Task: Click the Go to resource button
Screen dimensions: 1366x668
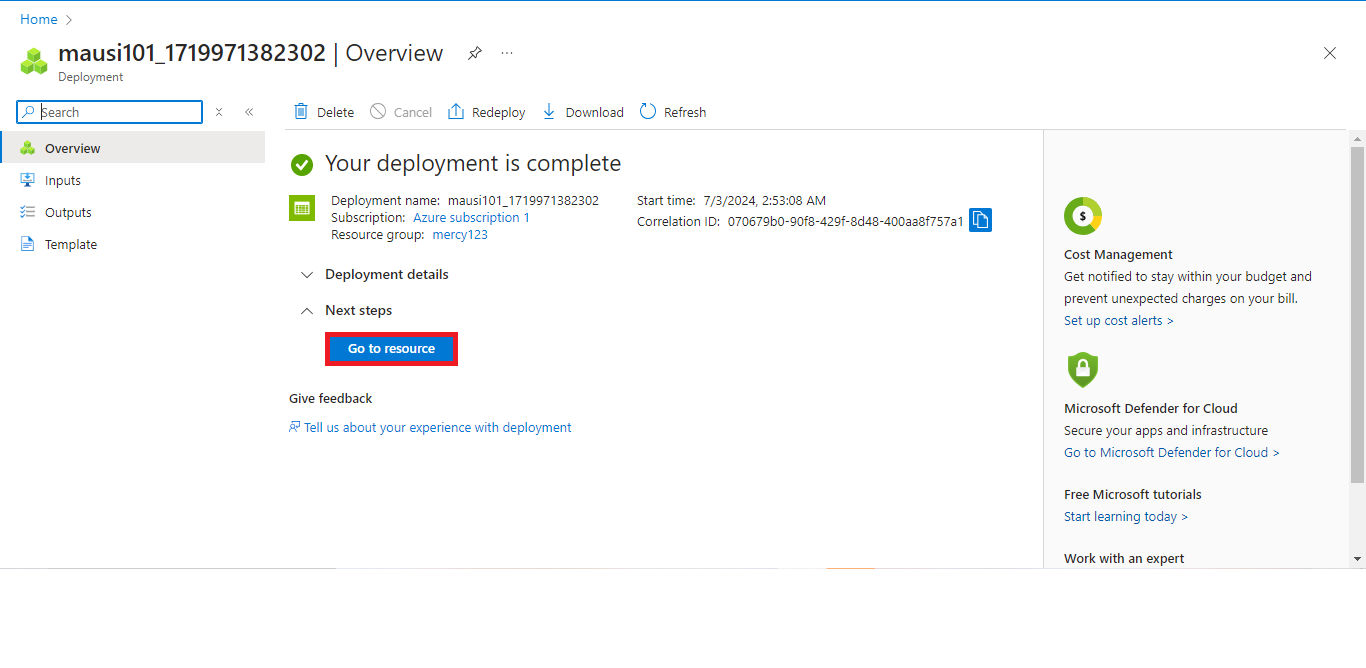Action: [x=391, y=349]
